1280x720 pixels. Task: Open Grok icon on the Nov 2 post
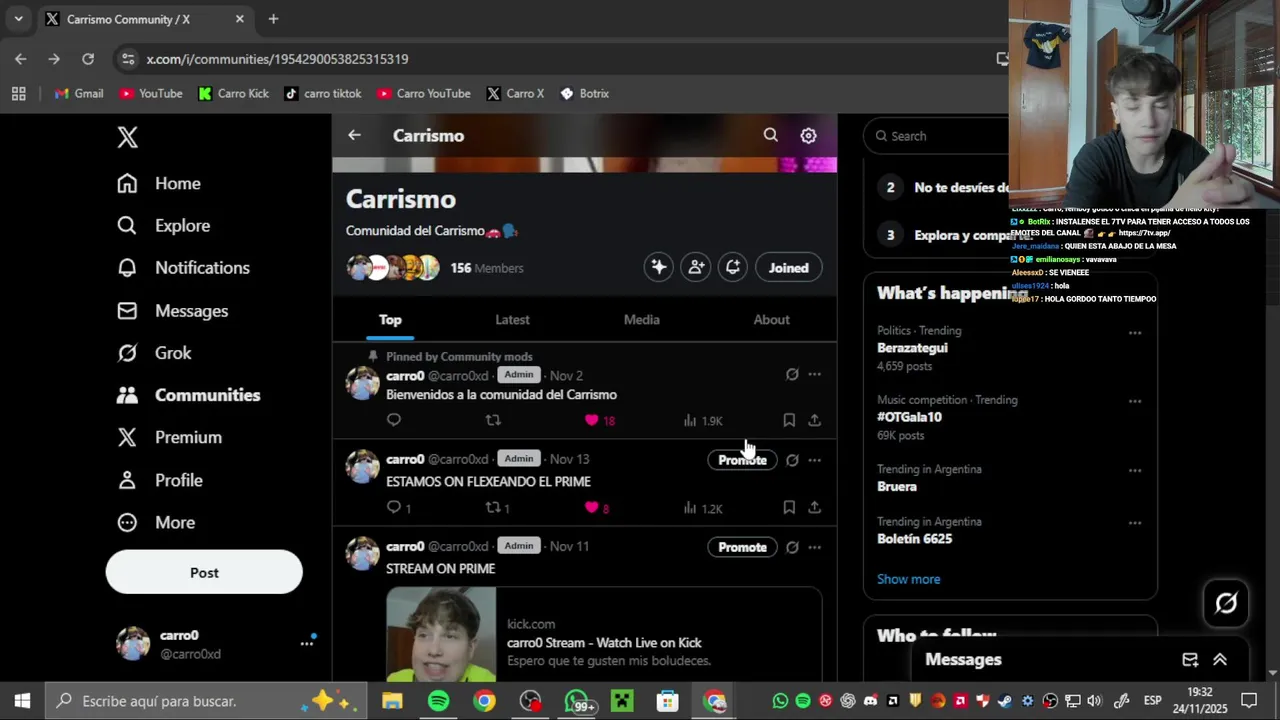[792, 374]
